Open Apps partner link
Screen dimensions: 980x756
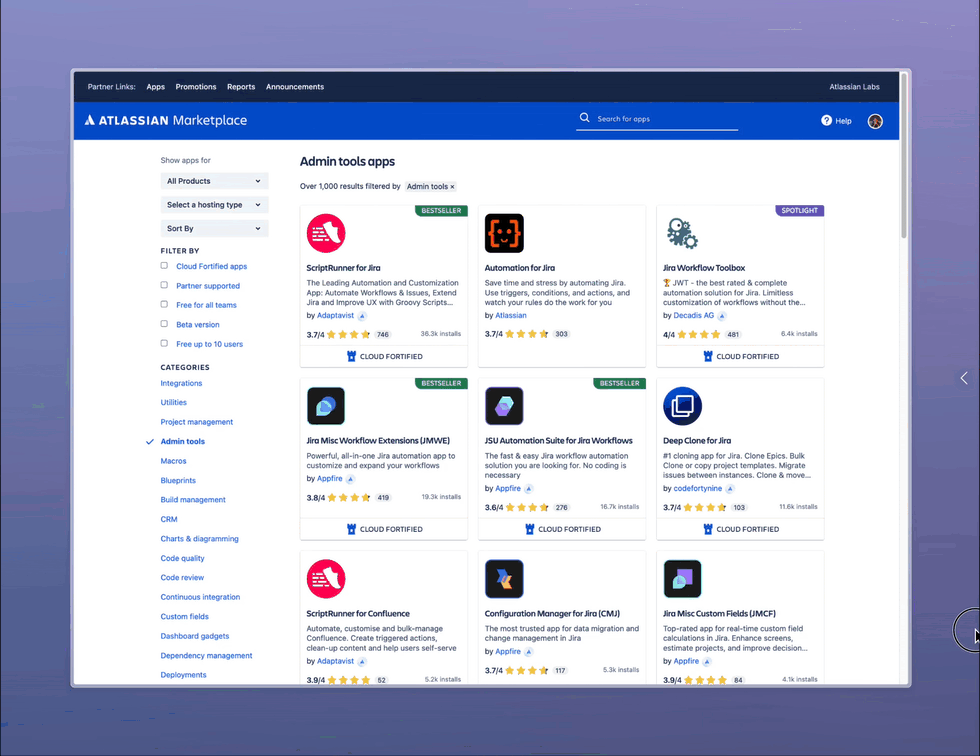pos(156,87)
